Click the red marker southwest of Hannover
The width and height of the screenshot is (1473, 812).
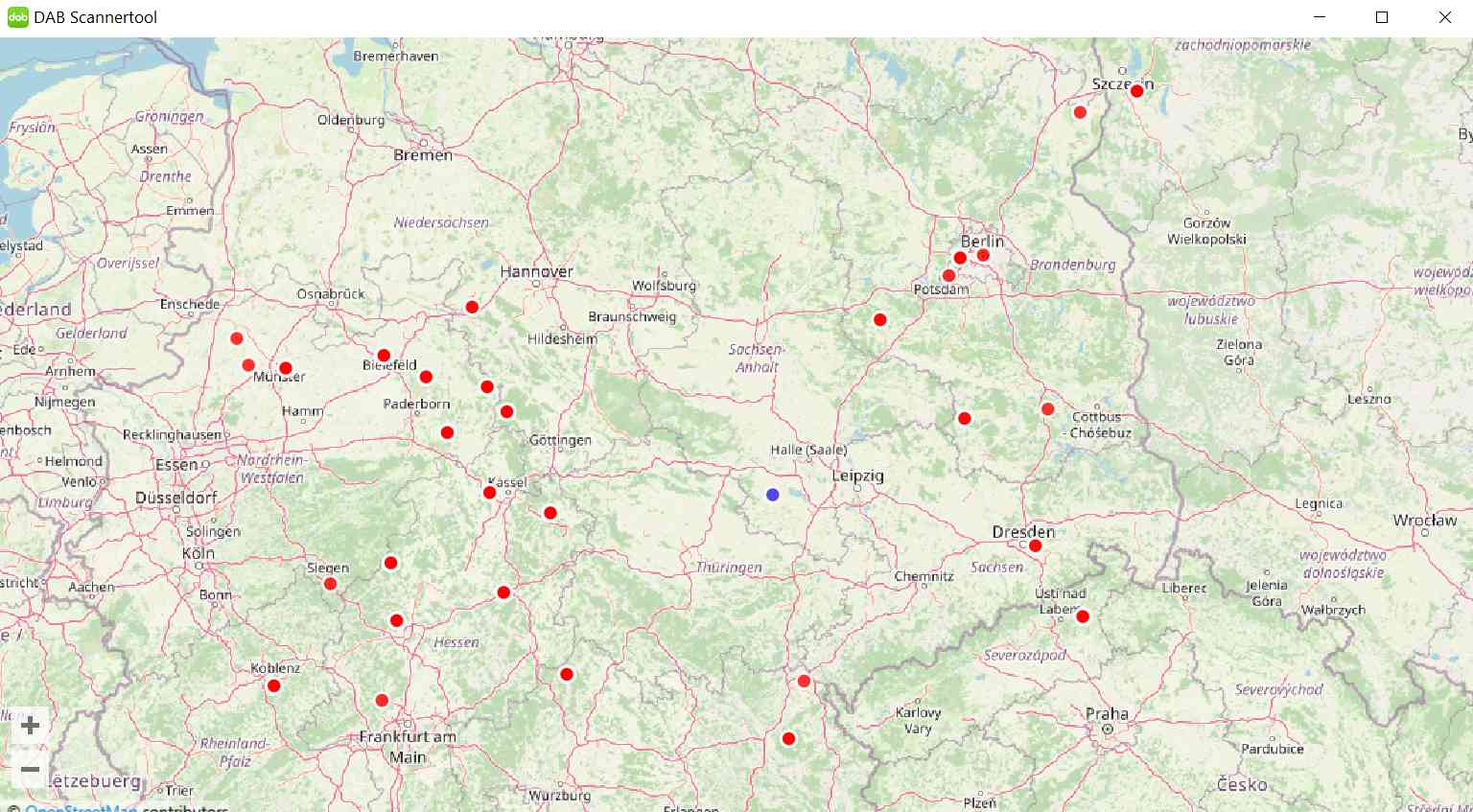pyautogui.click(x=472, y=307)
